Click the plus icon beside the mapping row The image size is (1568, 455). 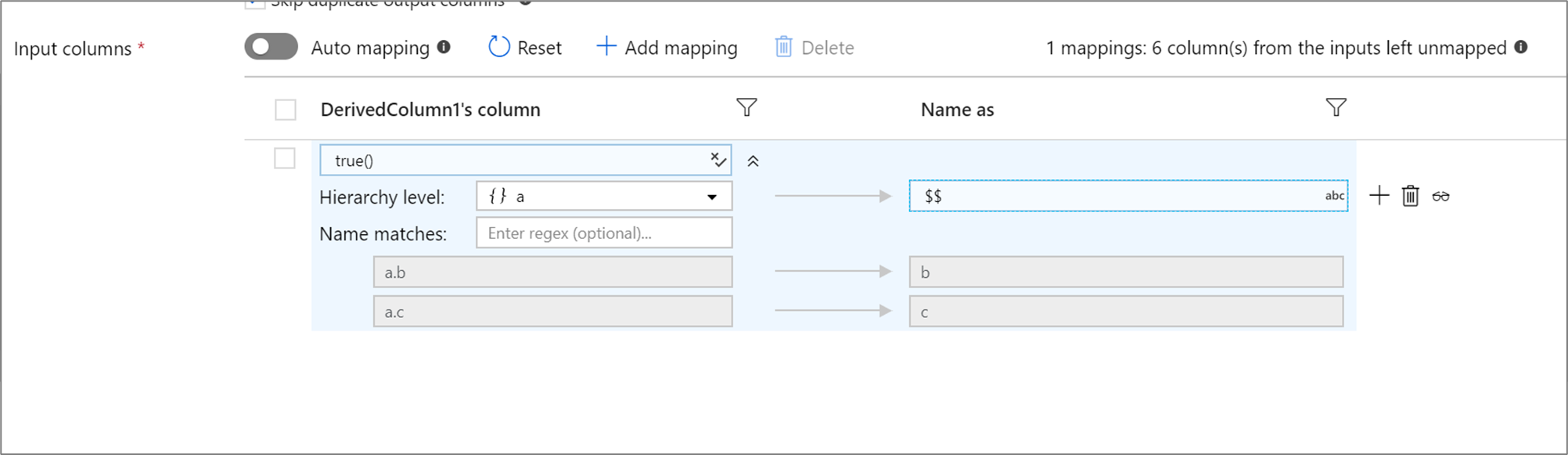coord(1379,196)
